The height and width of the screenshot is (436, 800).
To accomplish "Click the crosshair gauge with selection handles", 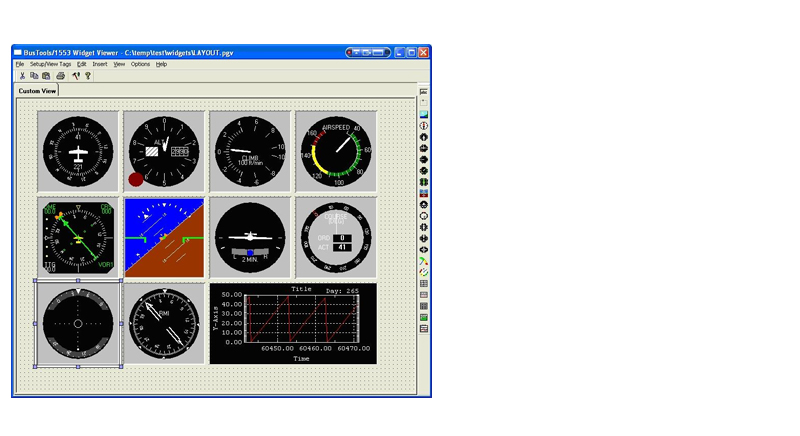I will [78, 324].
